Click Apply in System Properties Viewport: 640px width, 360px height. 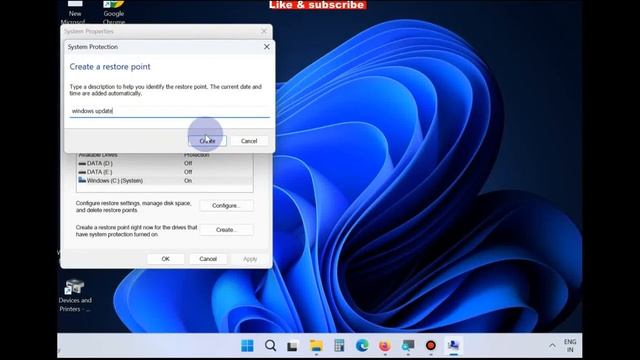pyautogui.click(x=250, y=259)
